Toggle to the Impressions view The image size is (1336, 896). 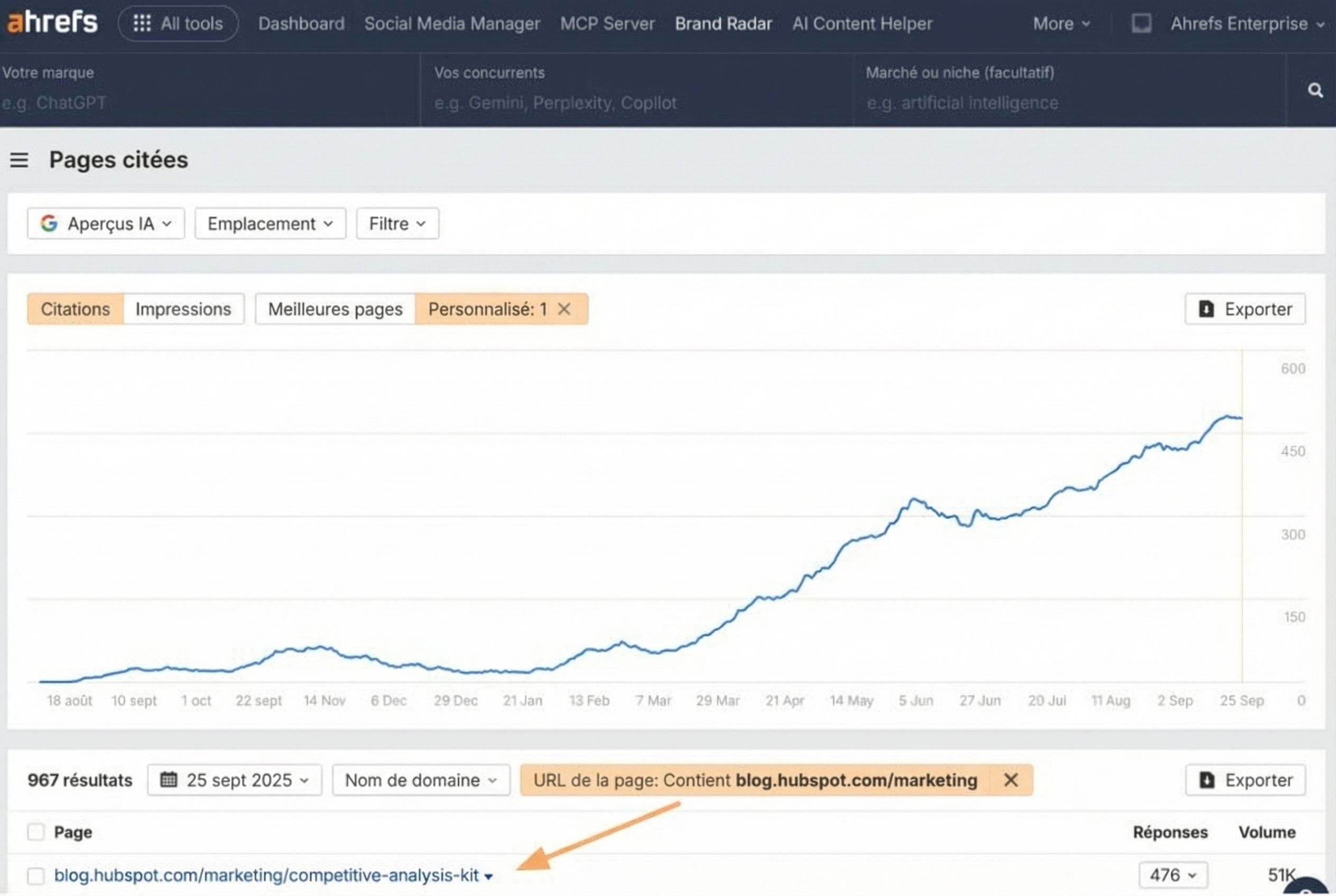[183, 309]
